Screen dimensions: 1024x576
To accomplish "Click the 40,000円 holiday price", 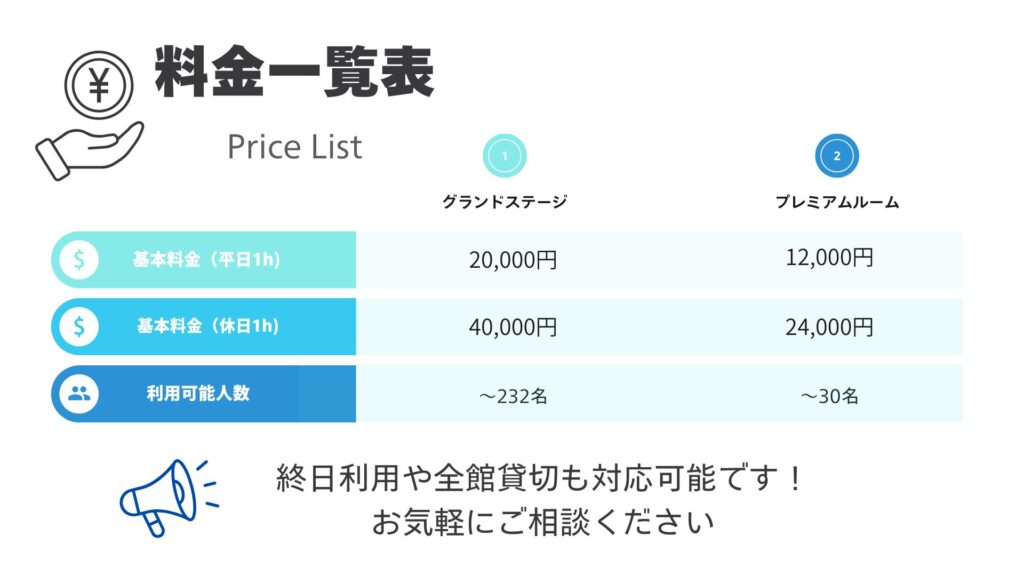I will 513,327.
